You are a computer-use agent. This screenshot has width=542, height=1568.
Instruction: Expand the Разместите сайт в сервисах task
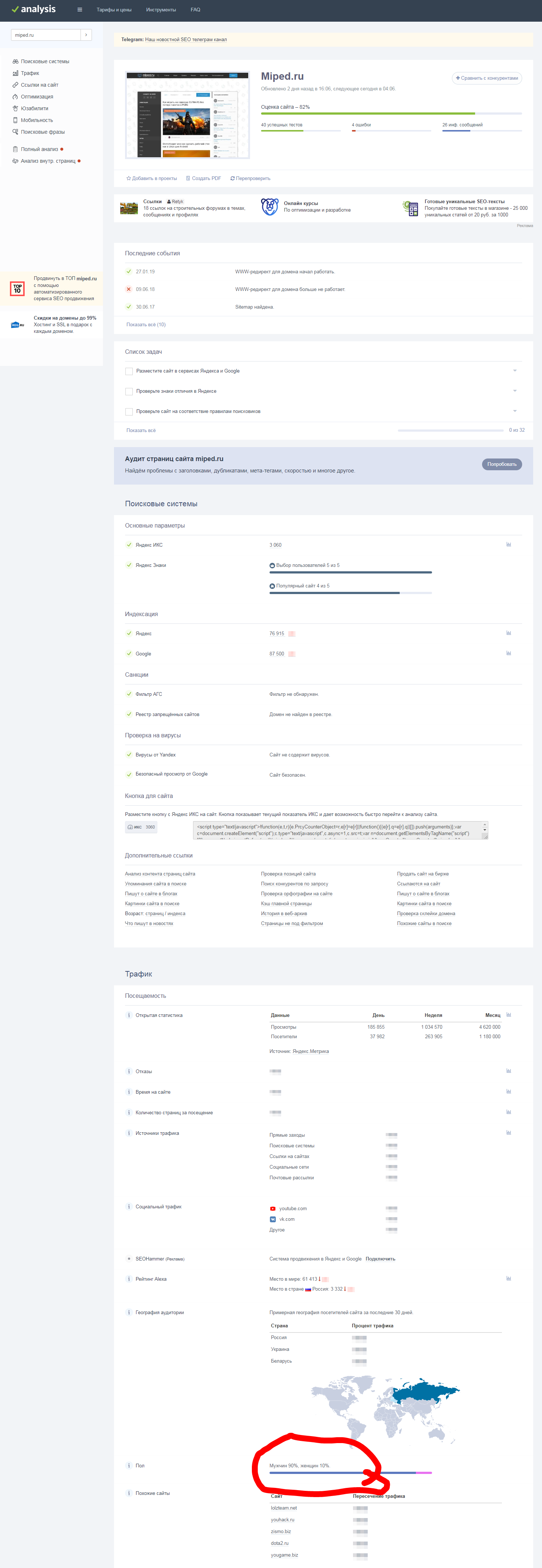click(514, 371)
